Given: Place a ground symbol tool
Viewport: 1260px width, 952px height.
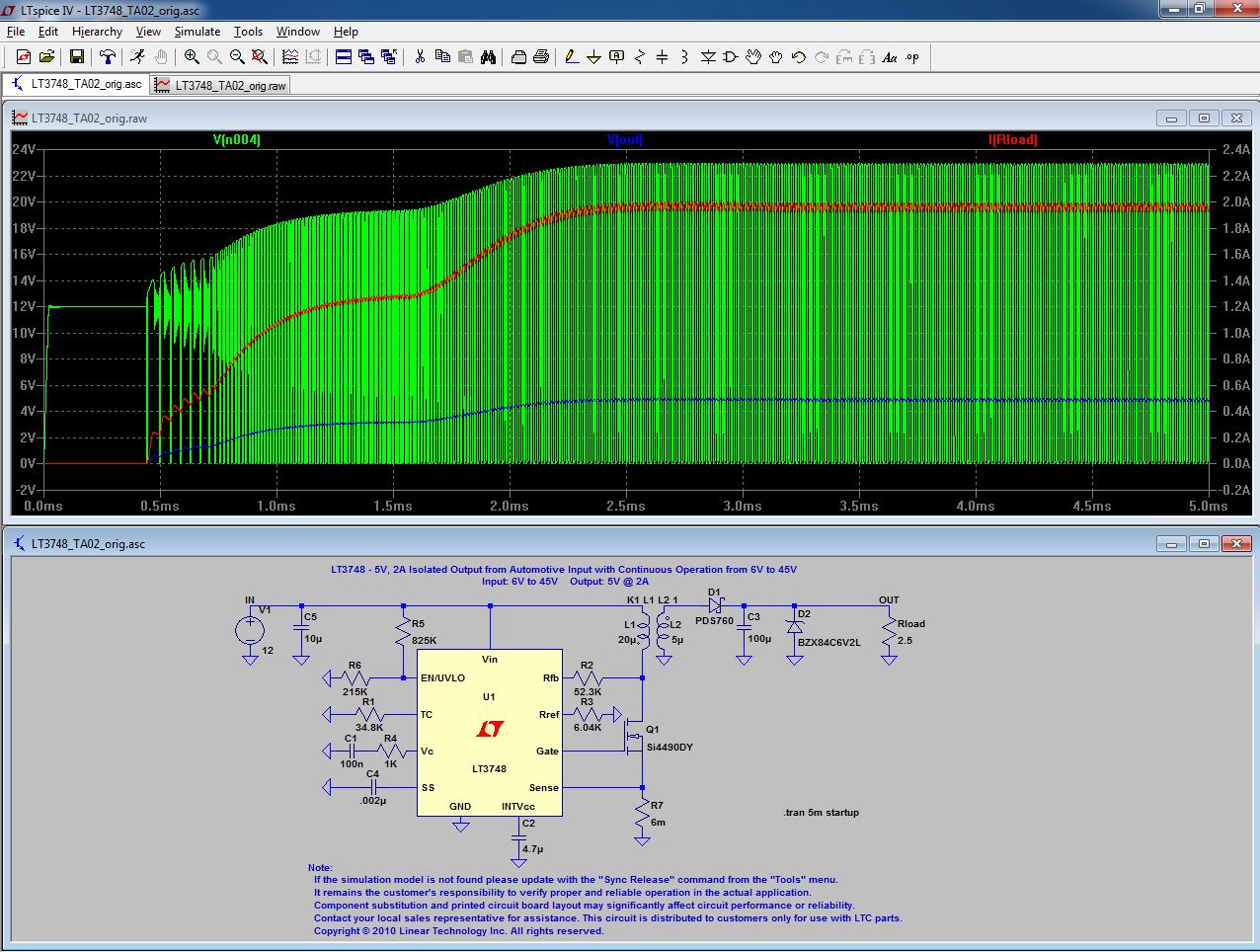Looking at the screenshot, I should pos(594,57).
